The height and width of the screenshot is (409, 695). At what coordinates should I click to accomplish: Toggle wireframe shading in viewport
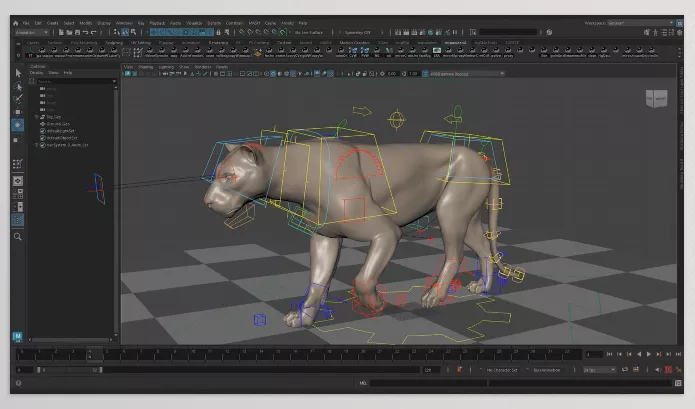[266, 74]
